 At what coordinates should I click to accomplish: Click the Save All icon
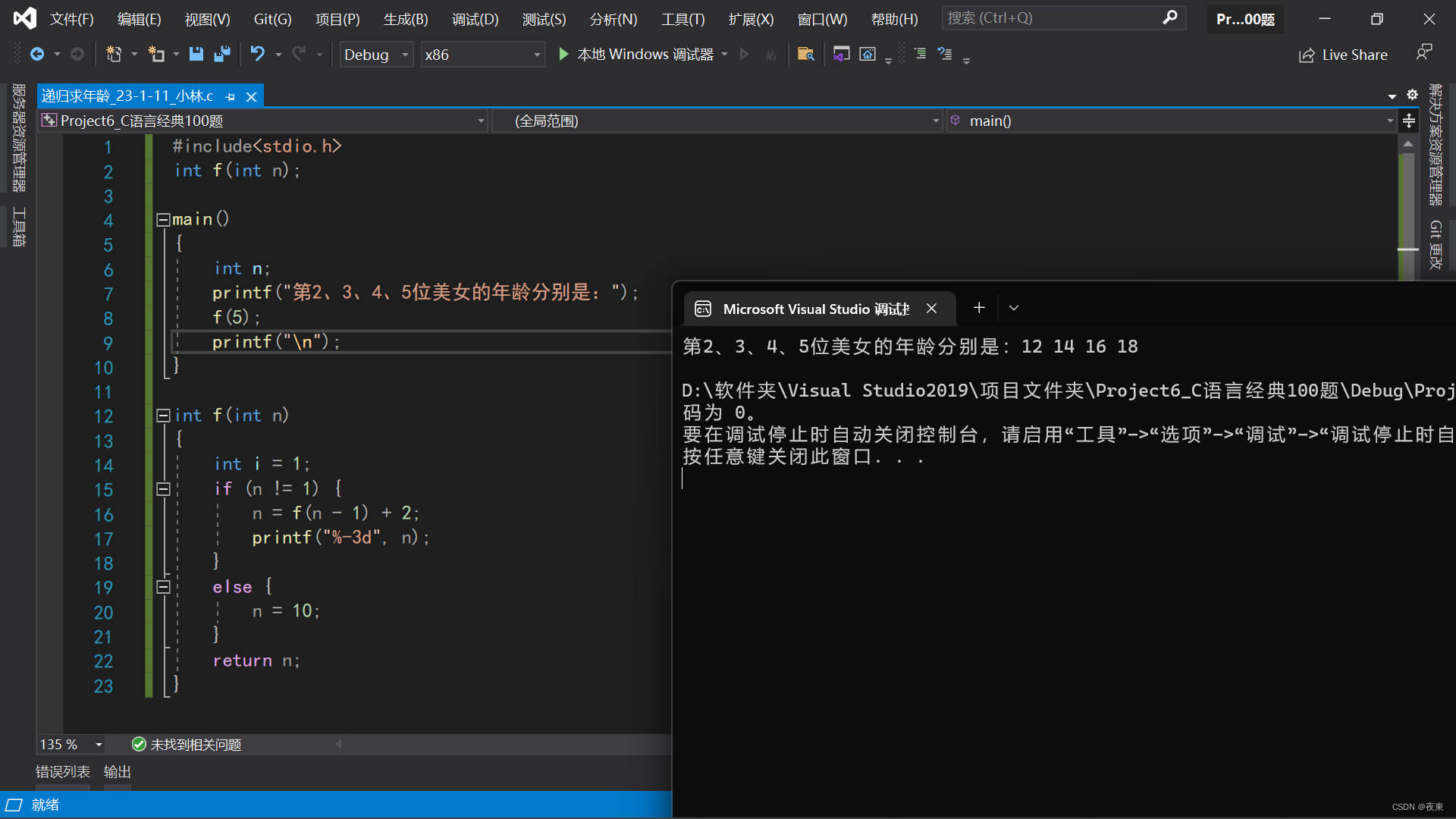click(221, 54)
